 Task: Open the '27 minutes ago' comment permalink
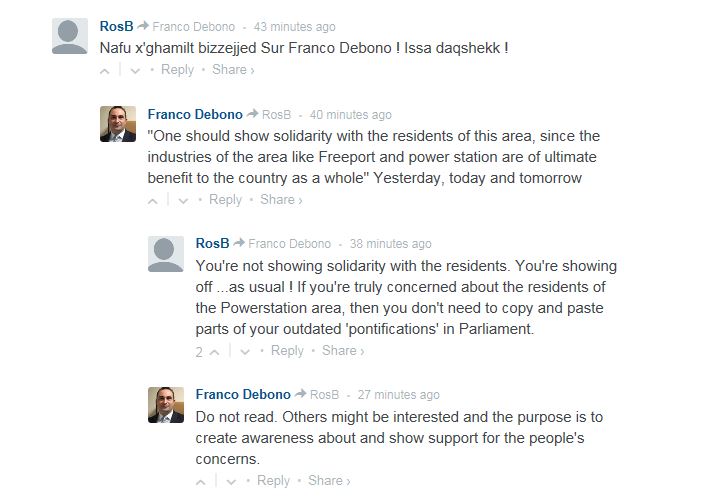[x=398, y=395]
